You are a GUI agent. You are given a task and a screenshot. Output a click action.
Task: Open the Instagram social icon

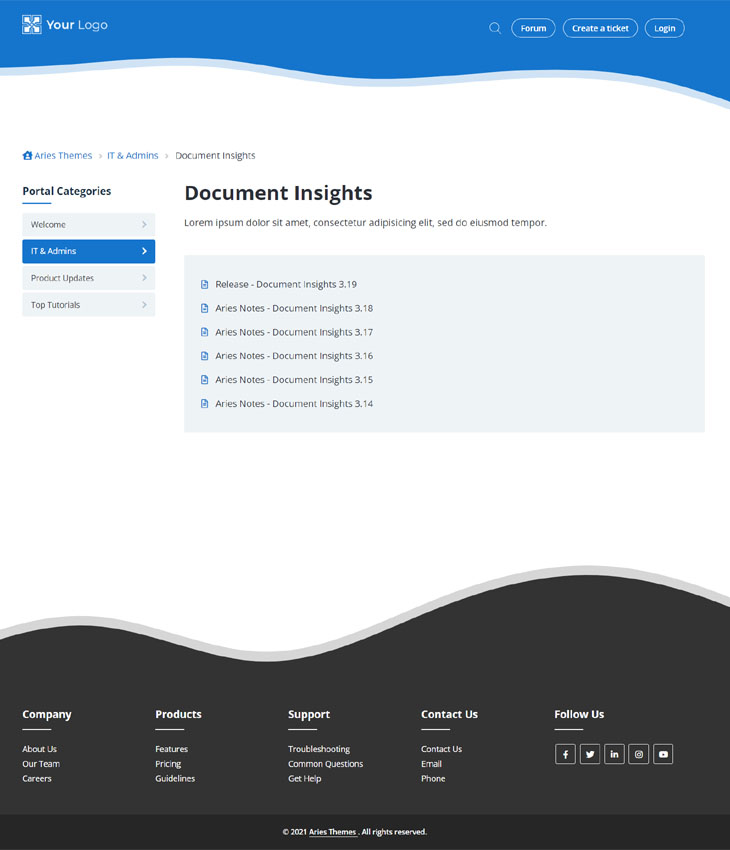(x=639, y=754)
